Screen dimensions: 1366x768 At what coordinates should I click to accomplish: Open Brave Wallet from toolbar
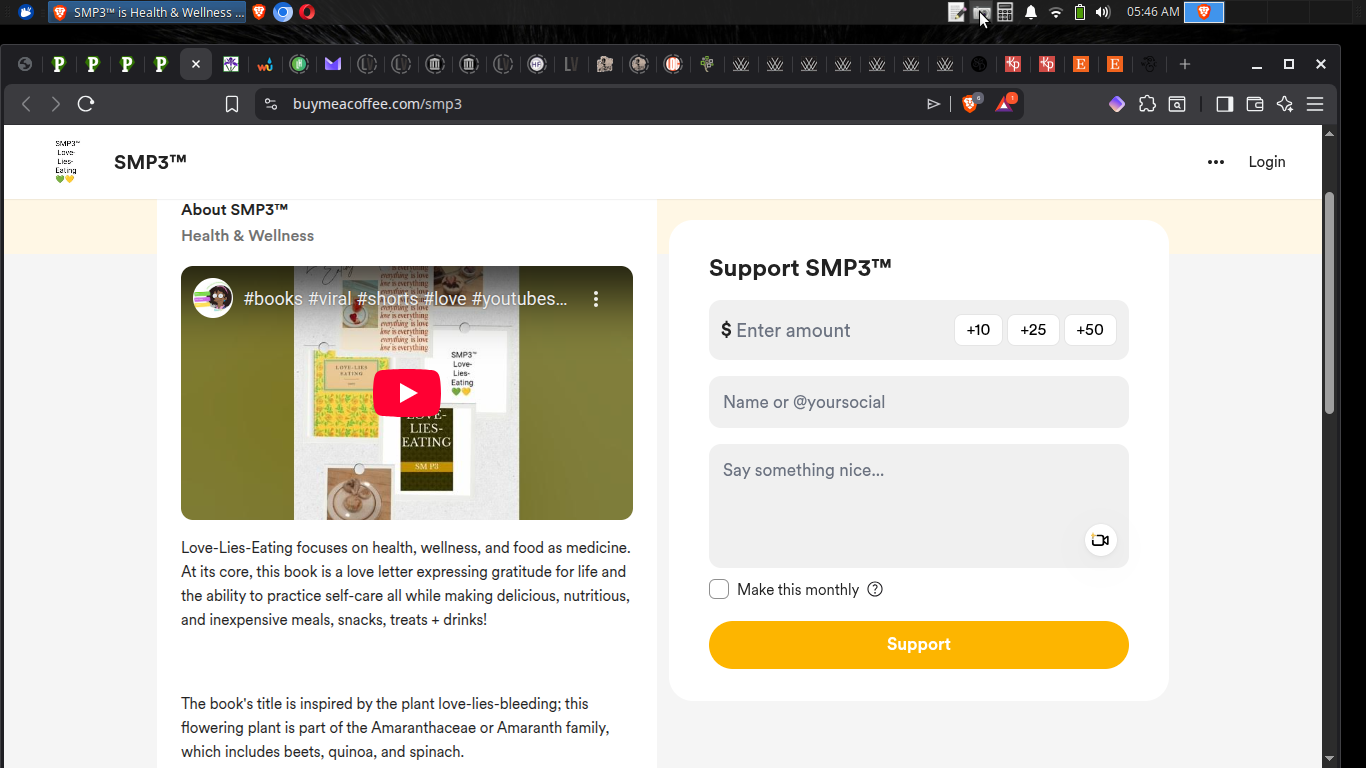tap(1255, 104)
